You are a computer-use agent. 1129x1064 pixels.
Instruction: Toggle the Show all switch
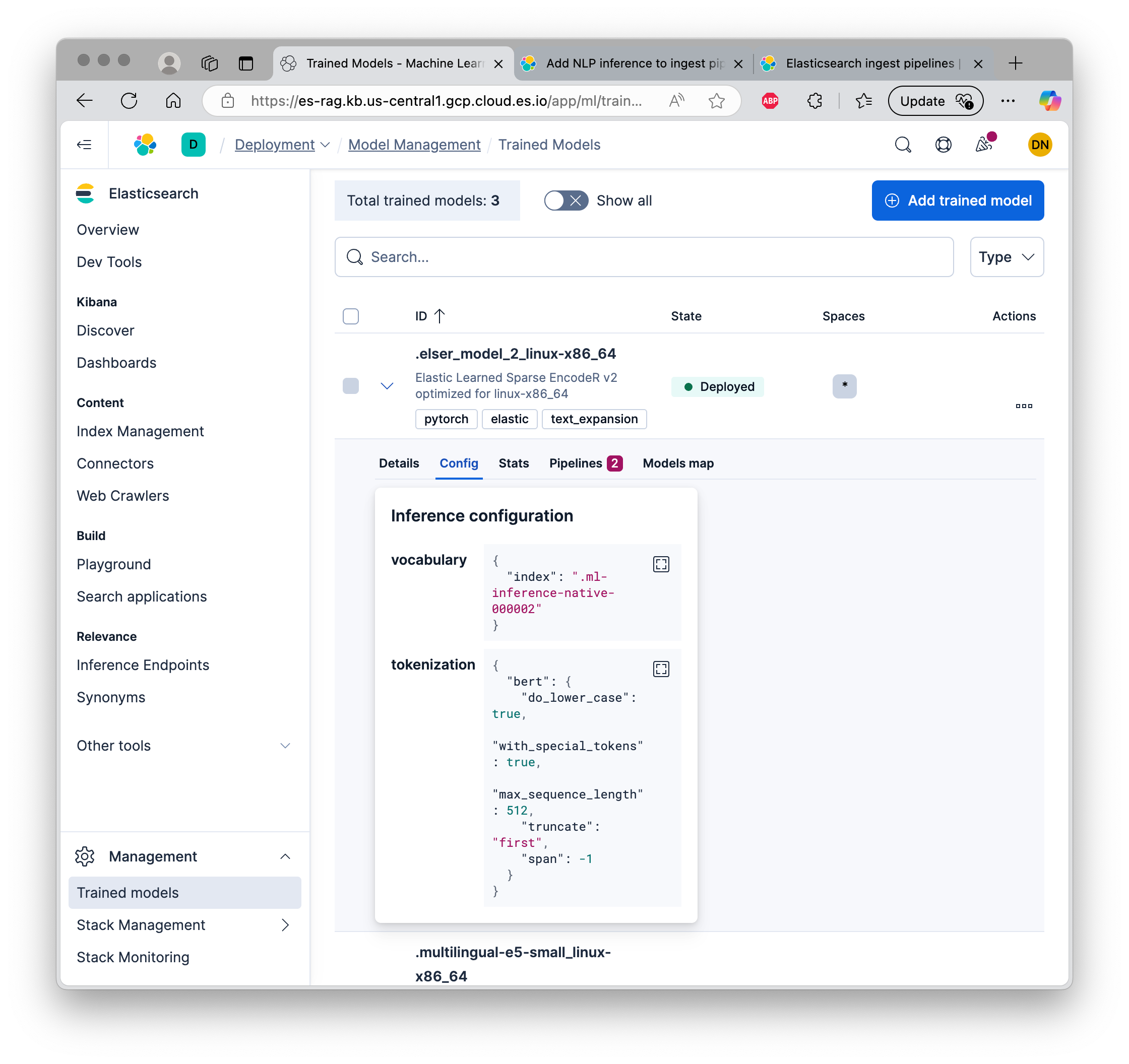pos(566,201)
